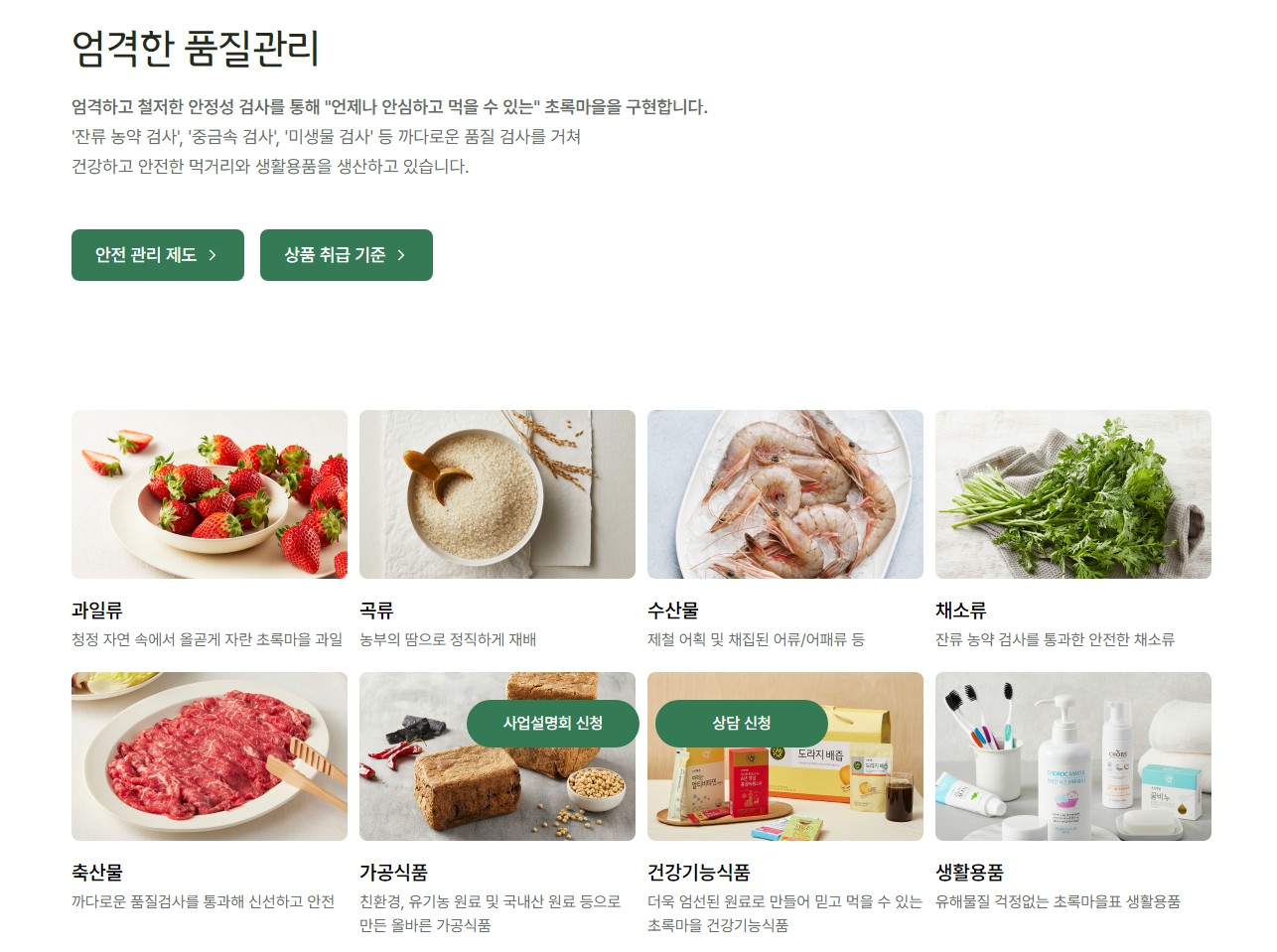
Task: Open the 축산물 category title
Action: [x=97, y=873]
